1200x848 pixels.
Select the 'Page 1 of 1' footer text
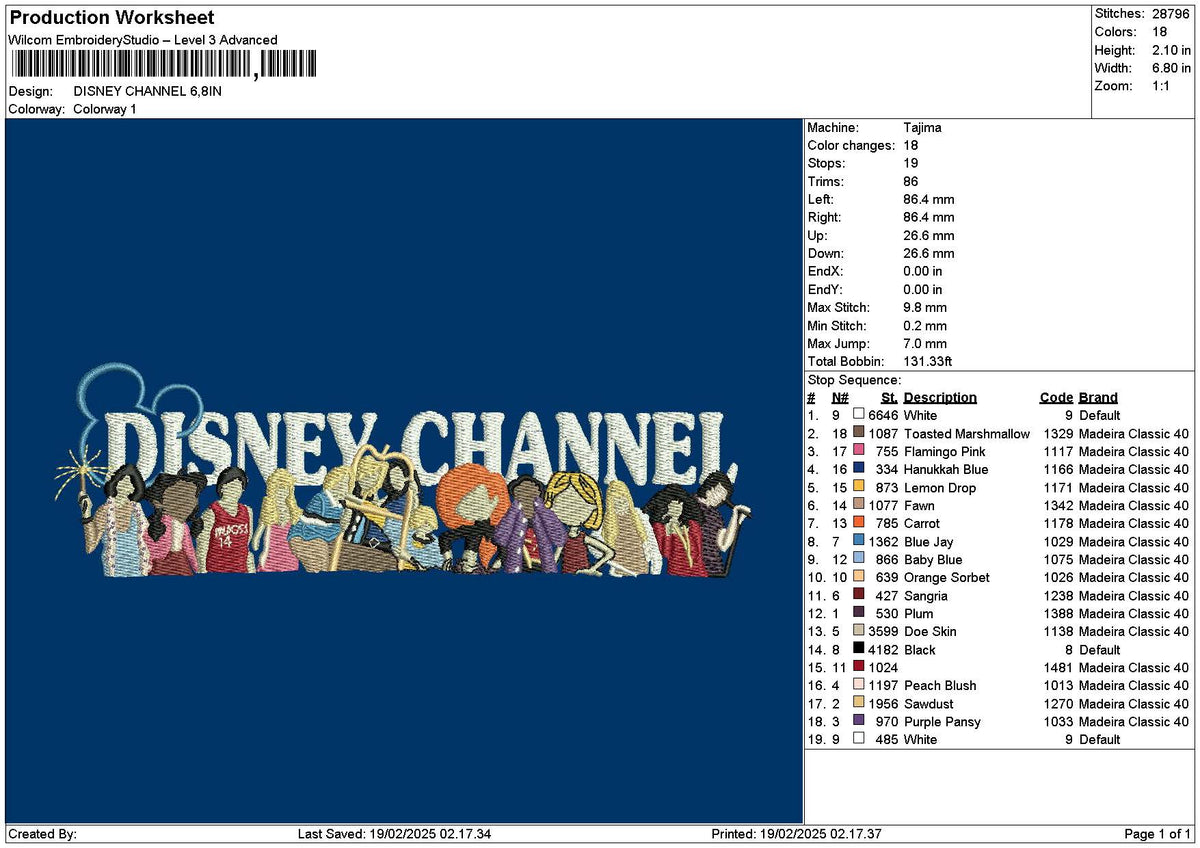click(x=1157, y=834)
